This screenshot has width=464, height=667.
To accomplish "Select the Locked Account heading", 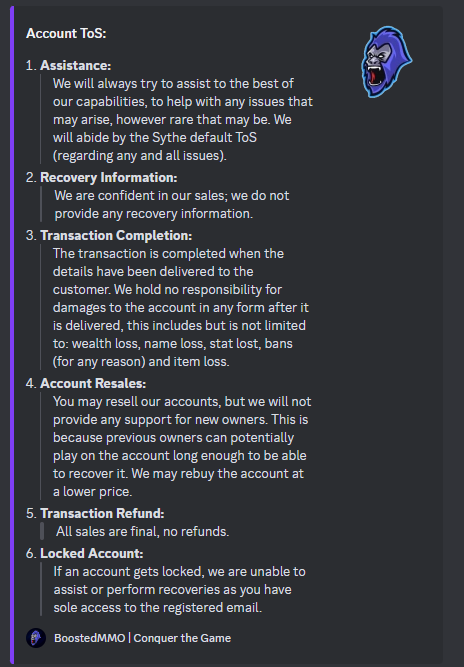I will click(91, 553).
